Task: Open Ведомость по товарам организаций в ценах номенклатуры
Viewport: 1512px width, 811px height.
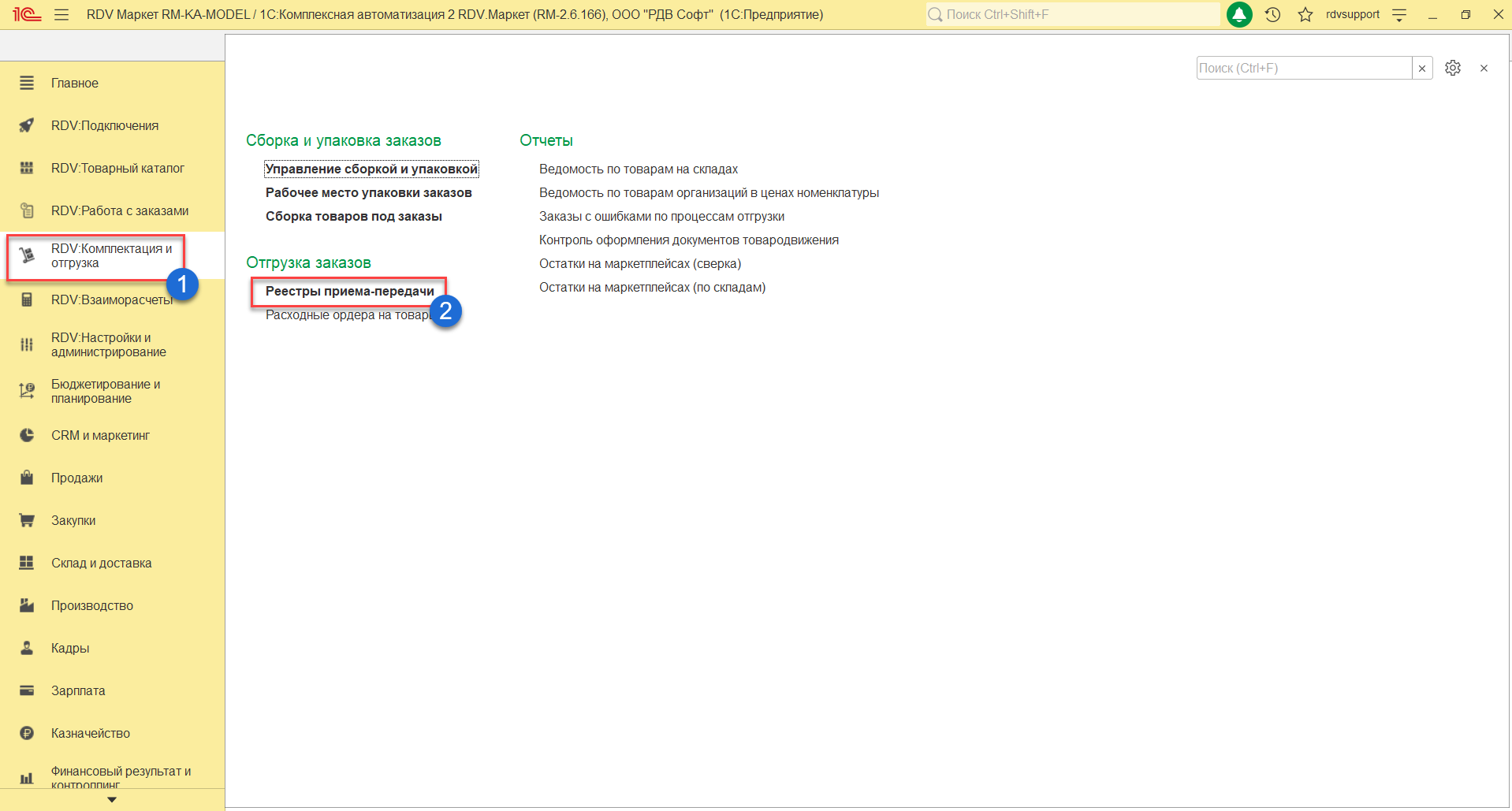Action: click(709, 192)
